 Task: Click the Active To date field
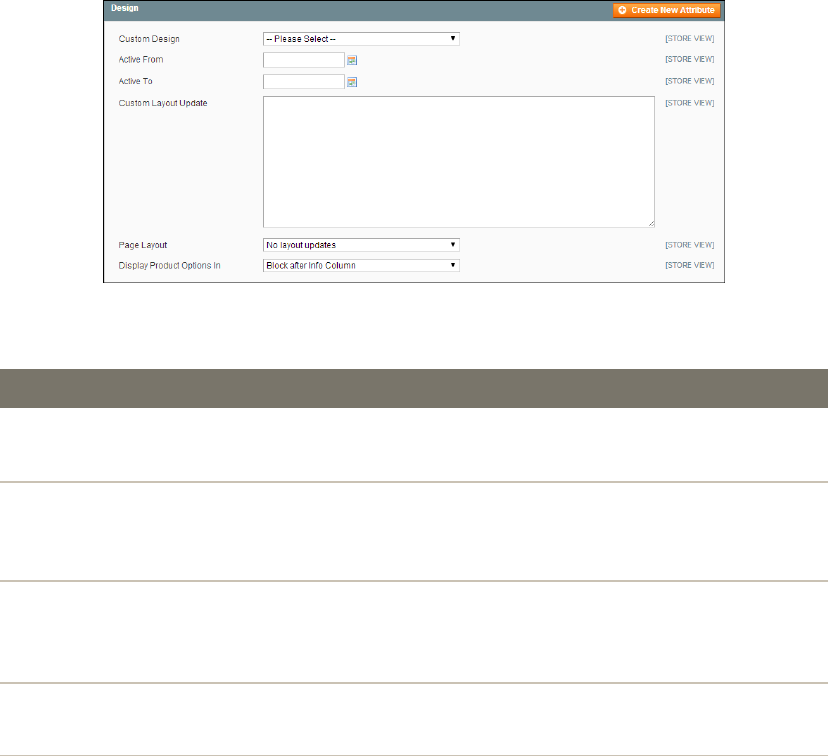point(304,81)
